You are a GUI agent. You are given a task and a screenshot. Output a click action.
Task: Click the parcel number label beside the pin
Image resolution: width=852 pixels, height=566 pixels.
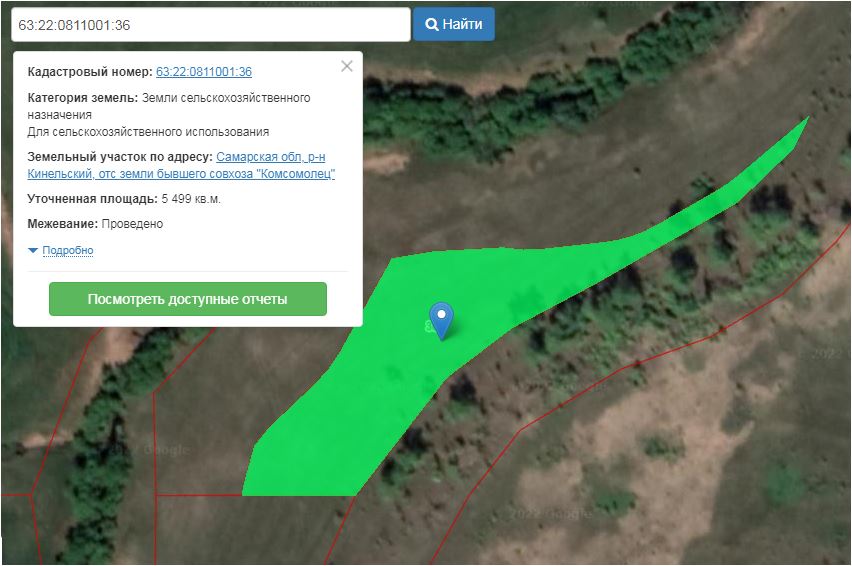point(429,326)
